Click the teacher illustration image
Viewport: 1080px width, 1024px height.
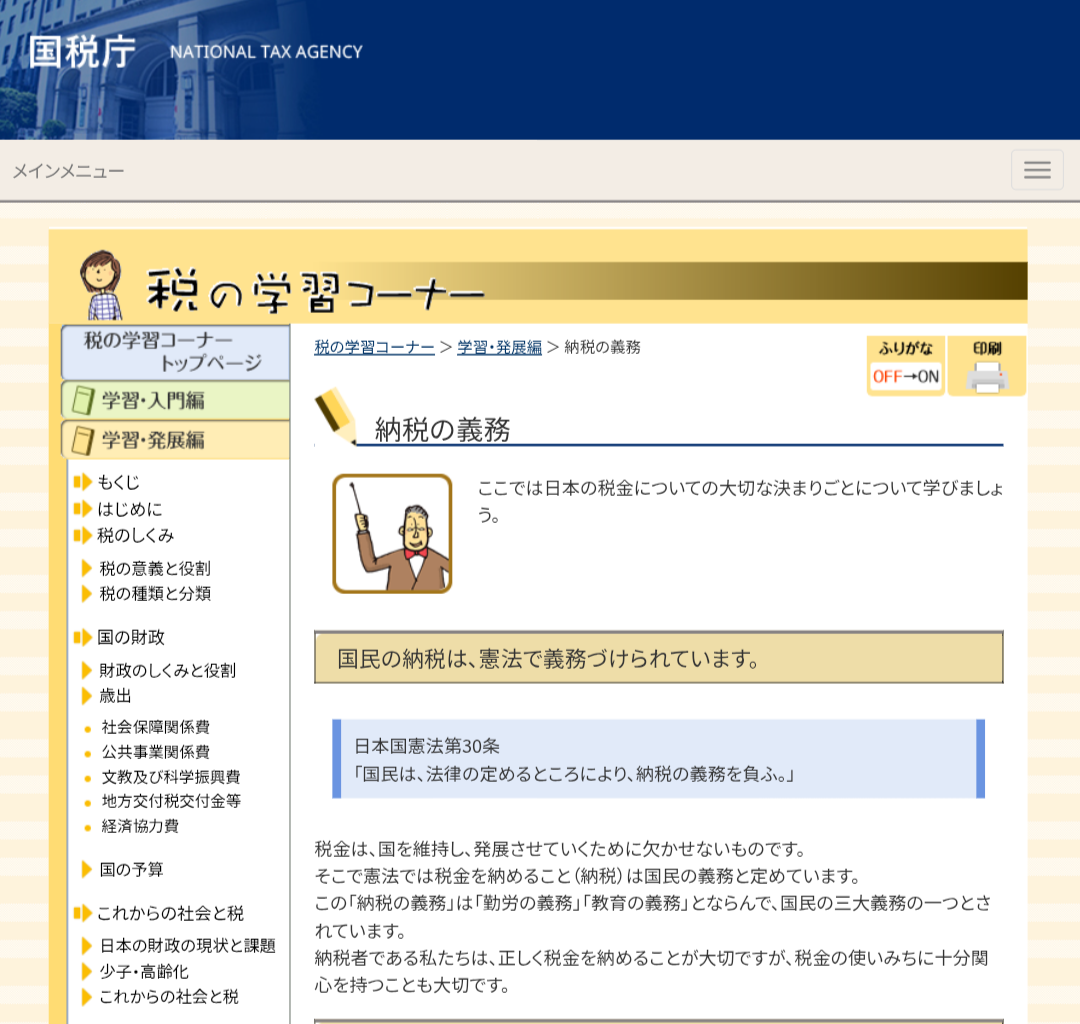[x=392, y=534]
